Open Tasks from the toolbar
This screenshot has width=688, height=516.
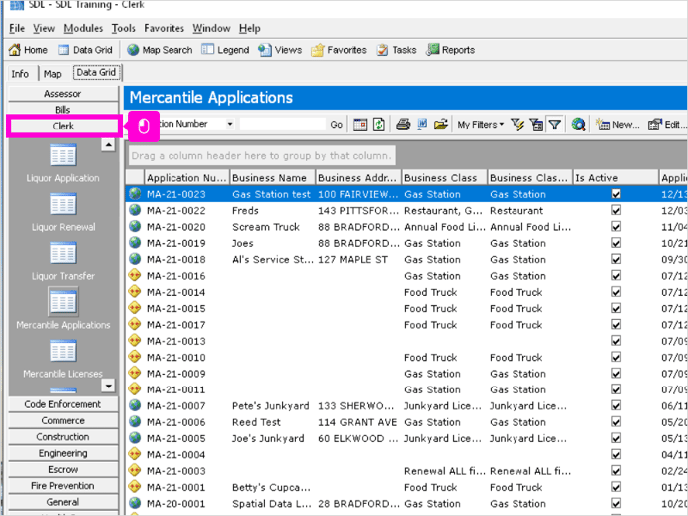(x=396, y=50)
